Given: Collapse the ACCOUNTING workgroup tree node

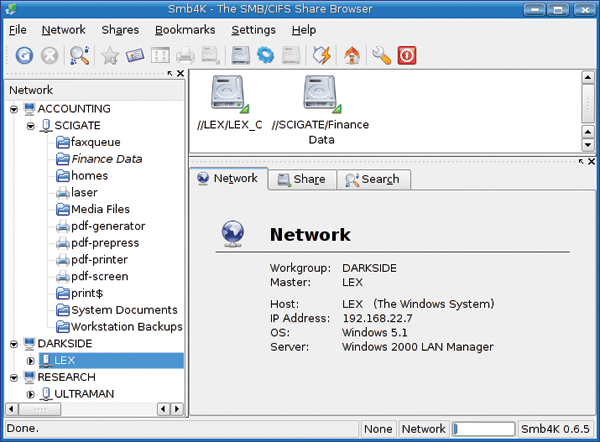Looking at the screenshot, I should point(13,109).
